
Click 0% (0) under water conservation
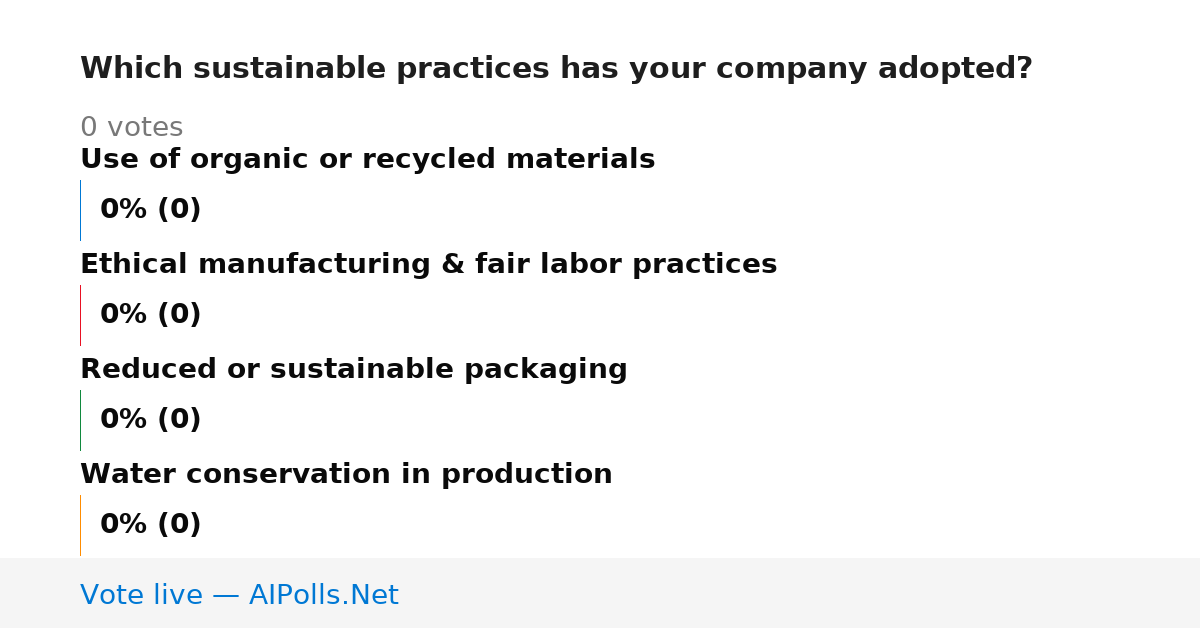point(150,525)
